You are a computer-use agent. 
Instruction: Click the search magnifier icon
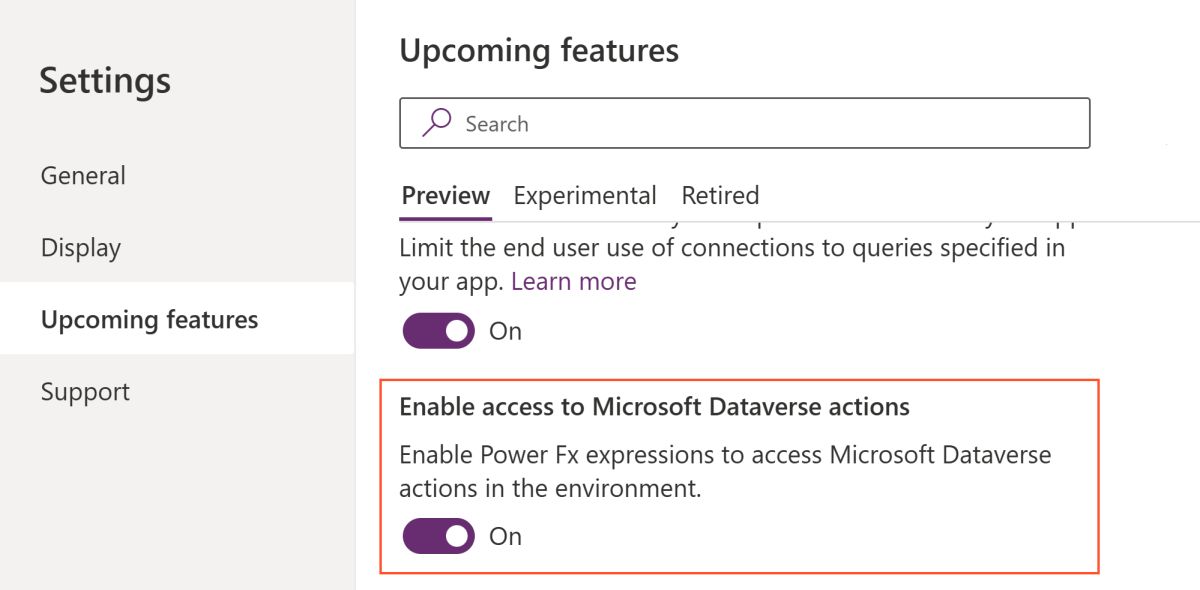(436, 122)
